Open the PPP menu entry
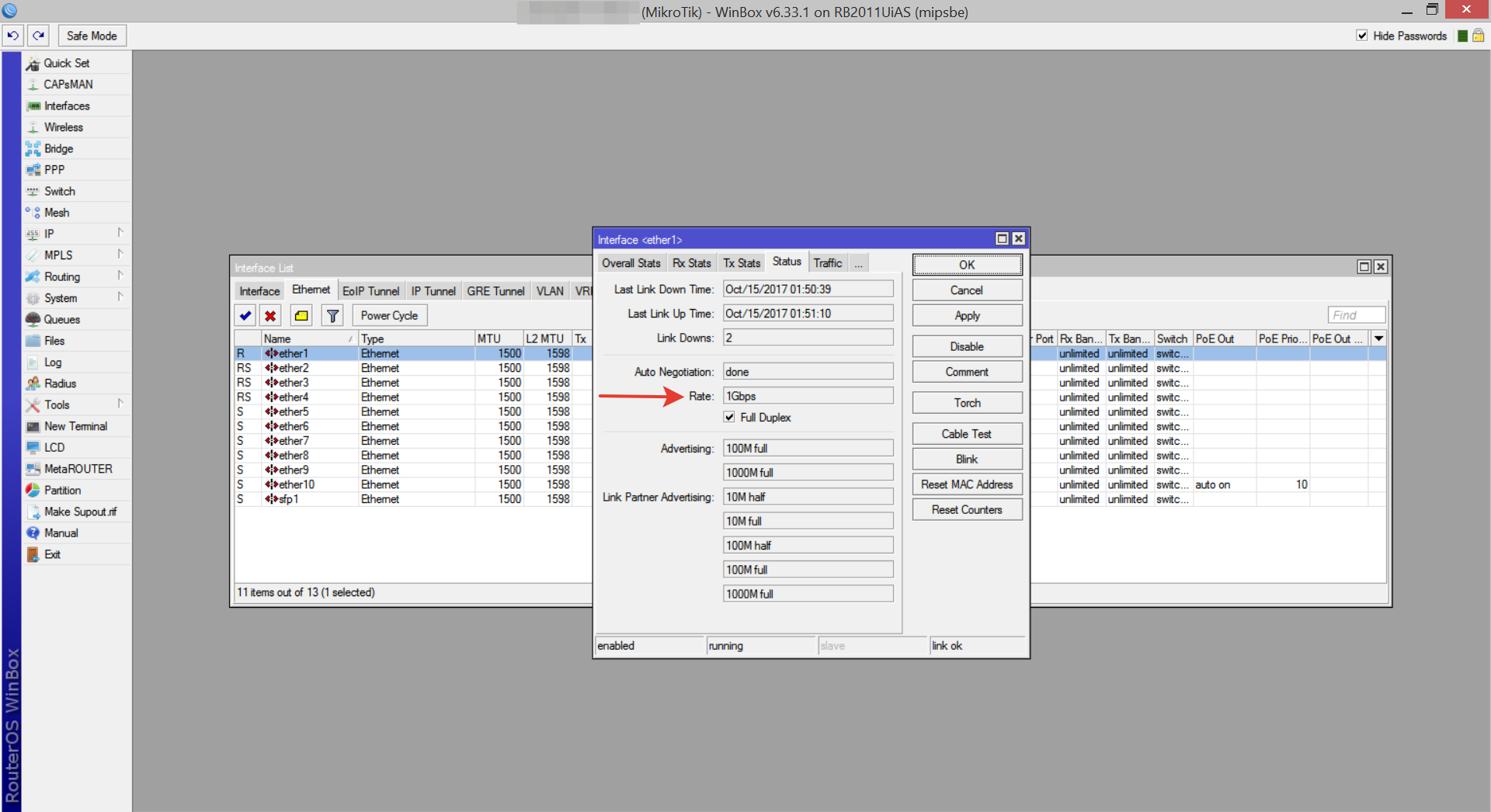This screenshot has width=1491, height=812. (x=54, y=170)
